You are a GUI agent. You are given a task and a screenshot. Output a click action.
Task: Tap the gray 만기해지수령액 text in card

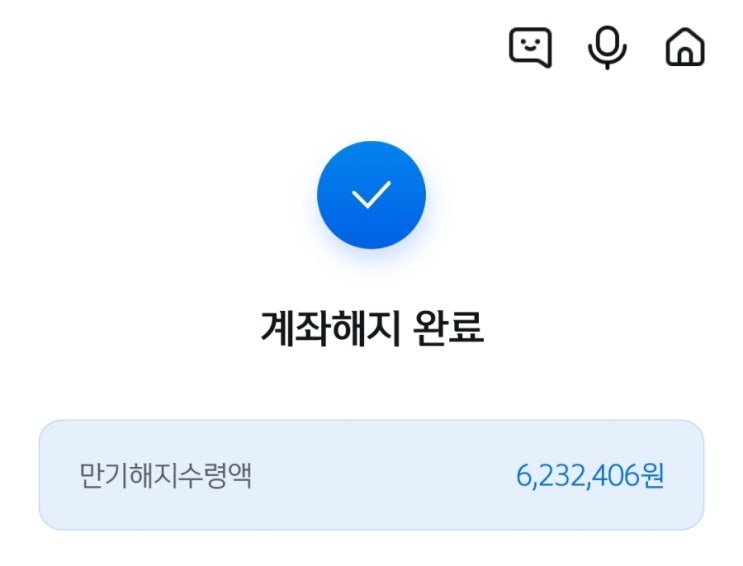pos(165,475)
